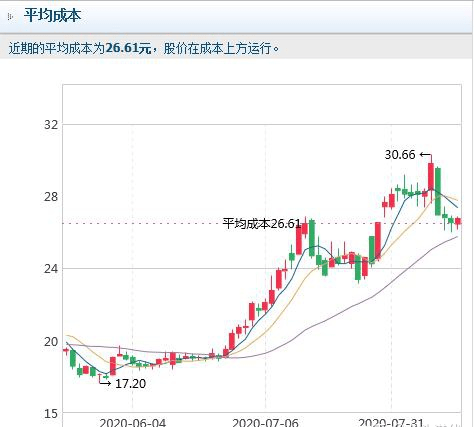Click the dotted bullet icon beside 平均成本
This screenshot has height=427, width=474.
pyautogui.click(x=10, y=17)
